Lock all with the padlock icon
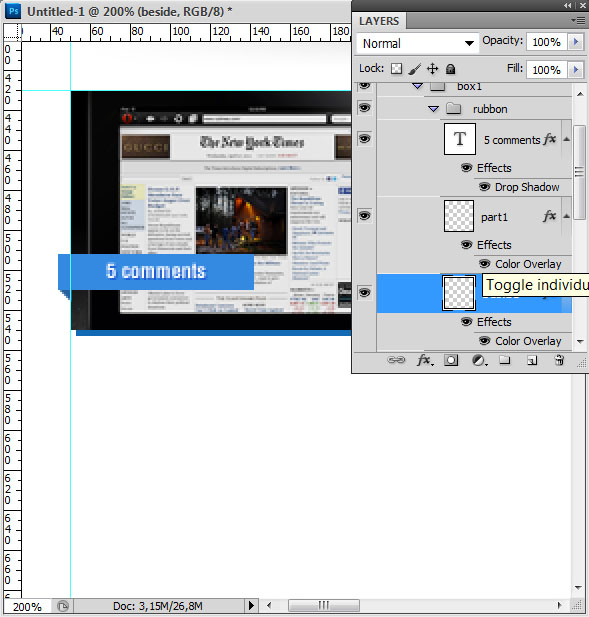Viewport: 589px width, 617px height. 450,69
